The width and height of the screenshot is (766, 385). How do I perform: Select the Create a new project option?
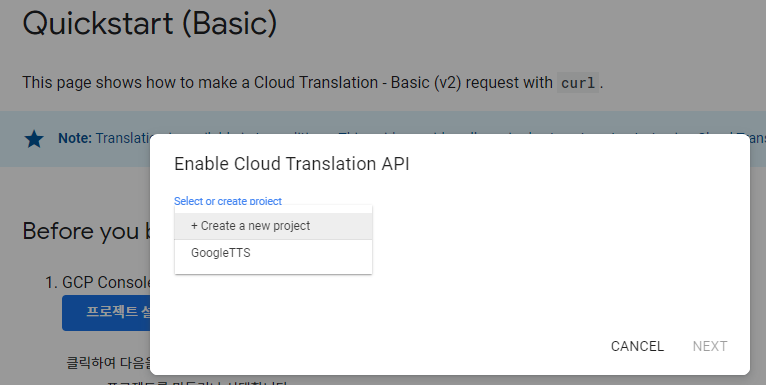[273, 226]
